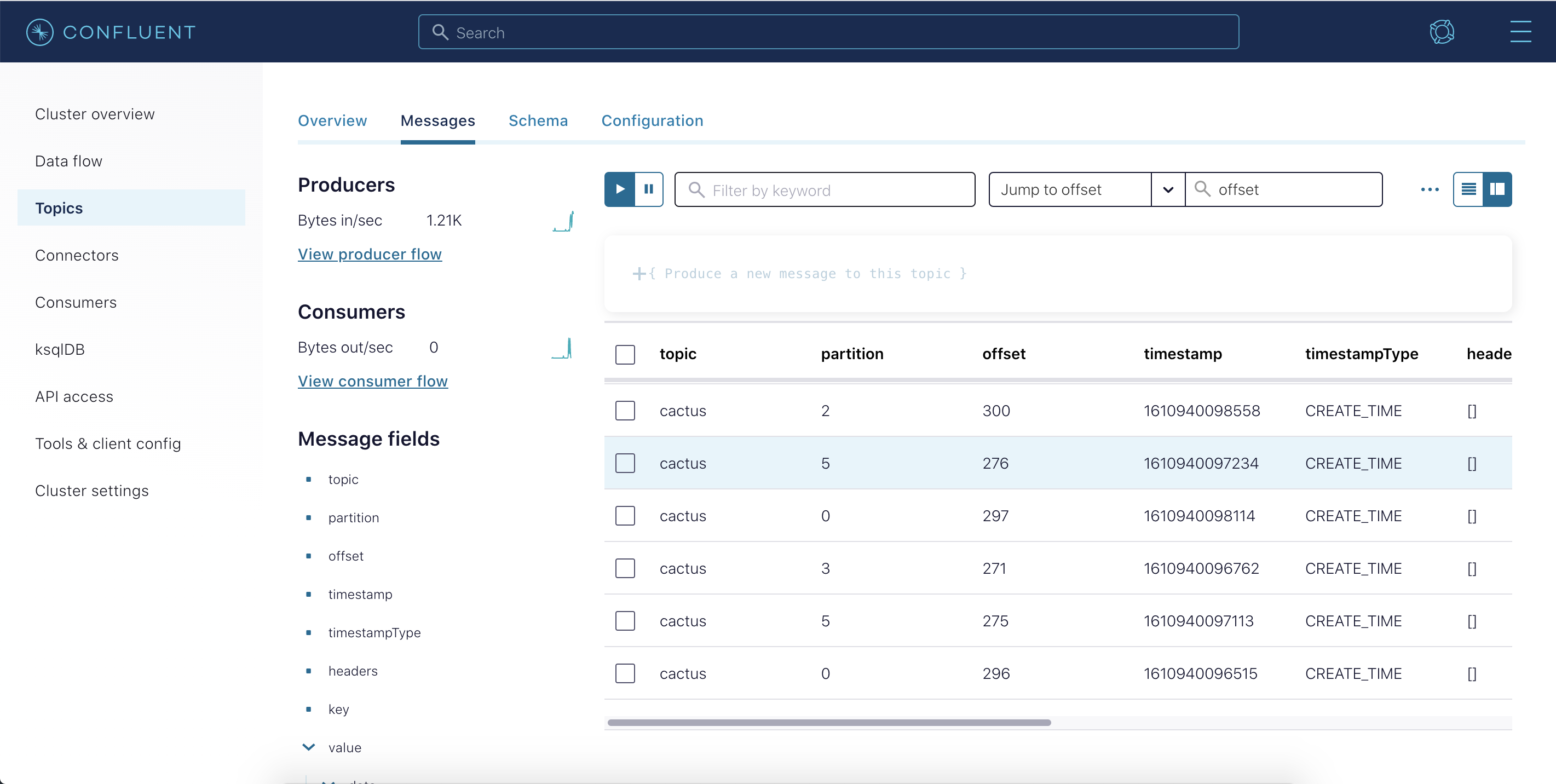Collapse the value message field

308,747
